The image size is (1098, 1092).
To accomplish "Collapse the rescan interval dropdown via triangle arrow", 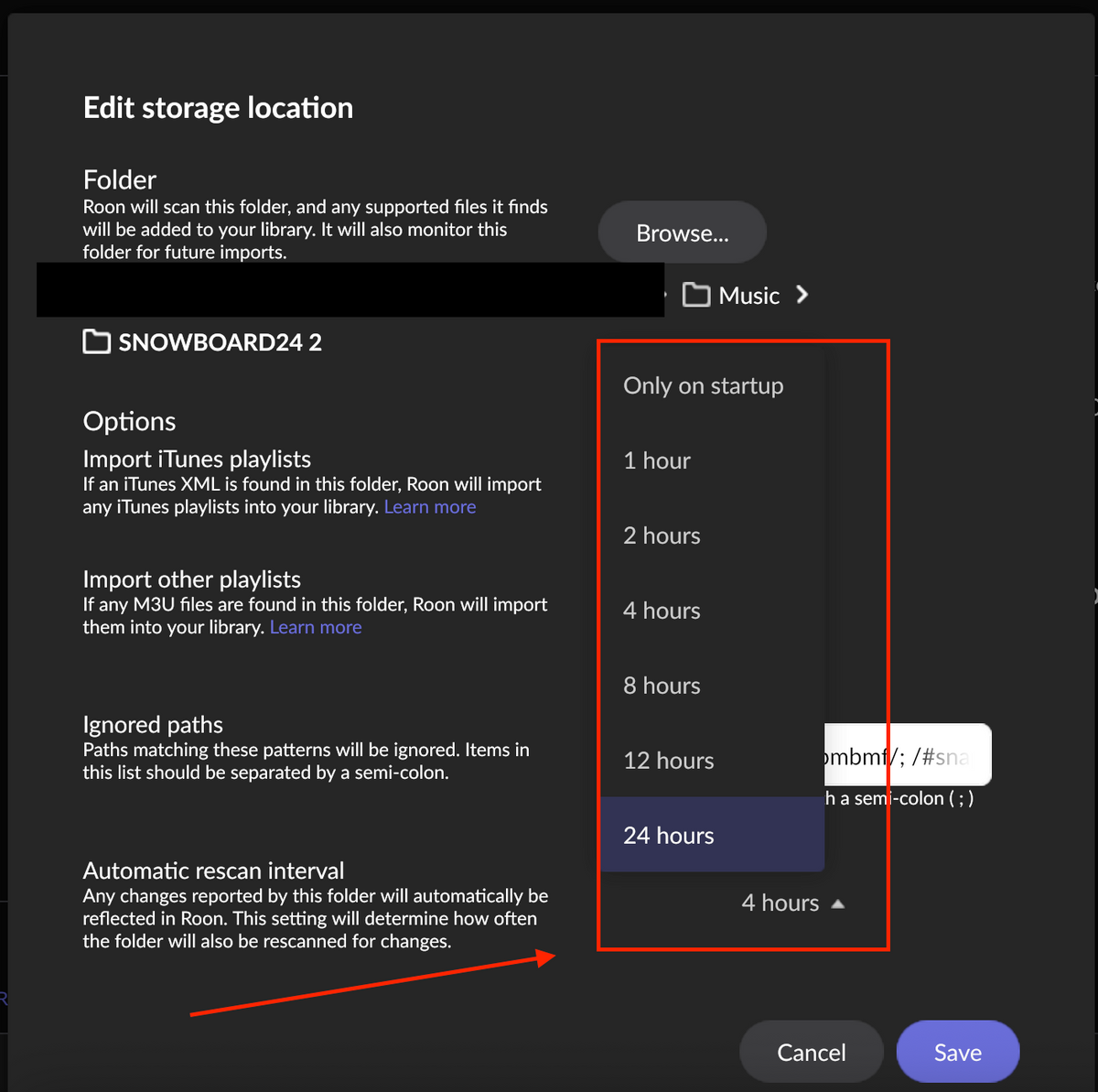I will coord(837,903).
